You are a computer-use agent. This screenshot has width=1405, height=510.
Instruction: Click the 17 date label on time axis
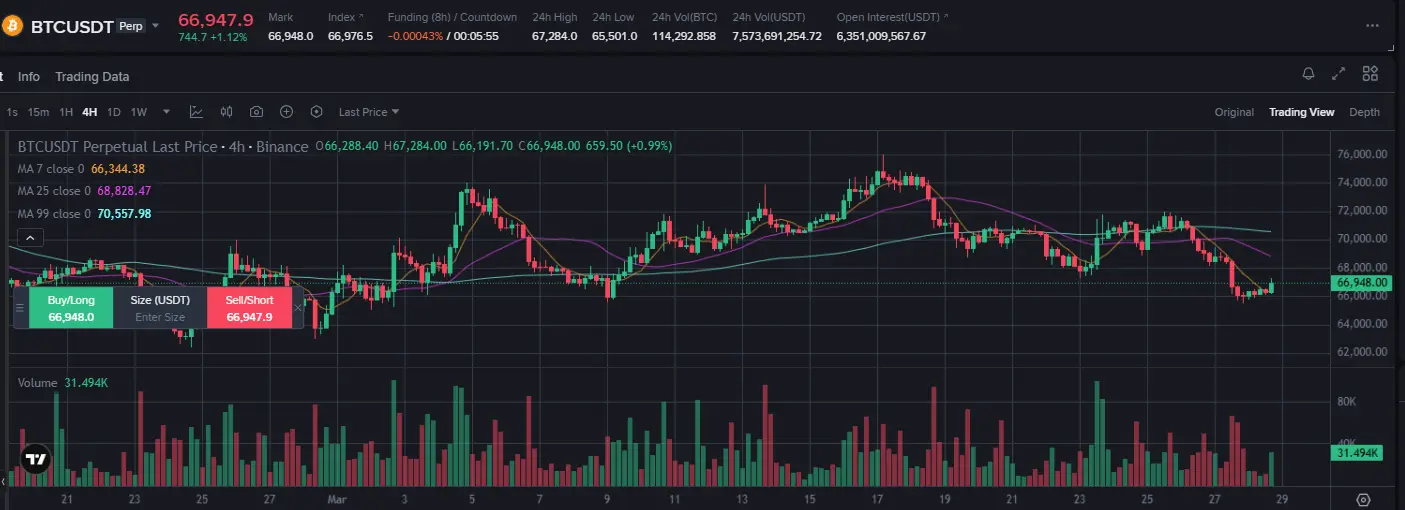[877, 498]
